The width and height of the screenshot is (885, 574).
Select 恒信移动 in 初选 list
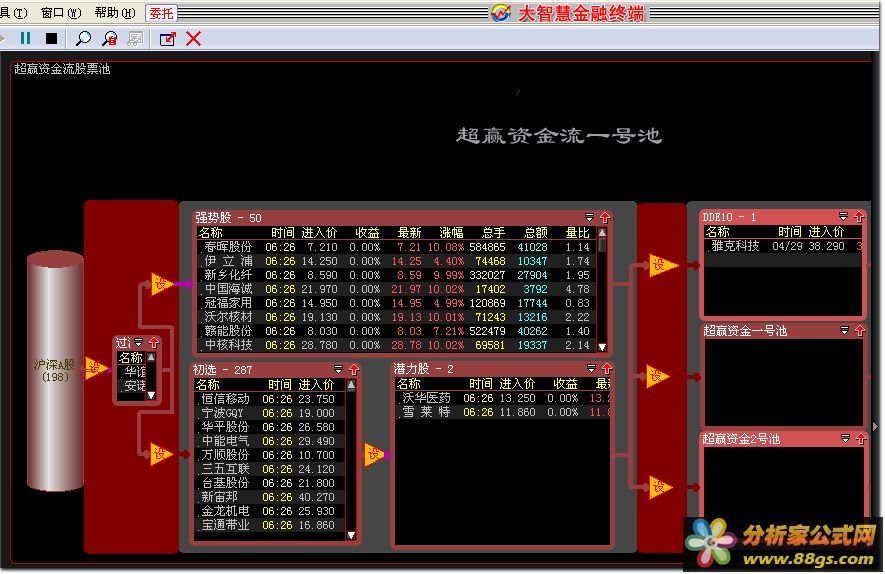[x=270, y=399]
